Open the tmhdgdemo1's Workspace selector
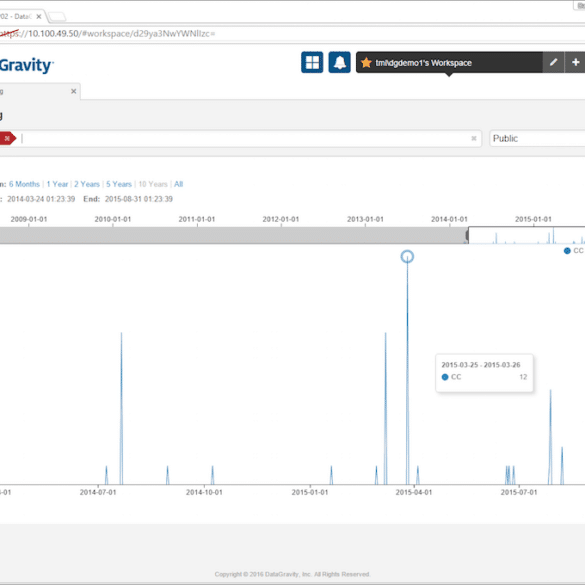 coord(449,62)
